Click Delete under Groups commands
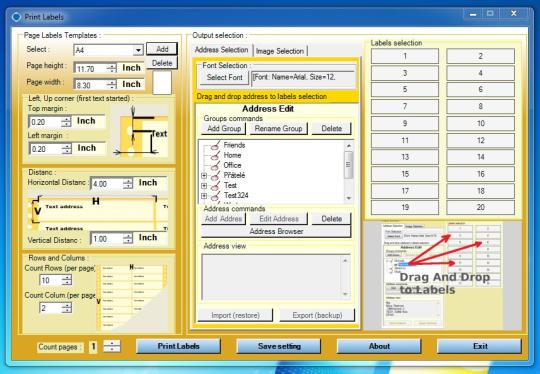Viewport: 540px width, 374px height. coord(331,128)
